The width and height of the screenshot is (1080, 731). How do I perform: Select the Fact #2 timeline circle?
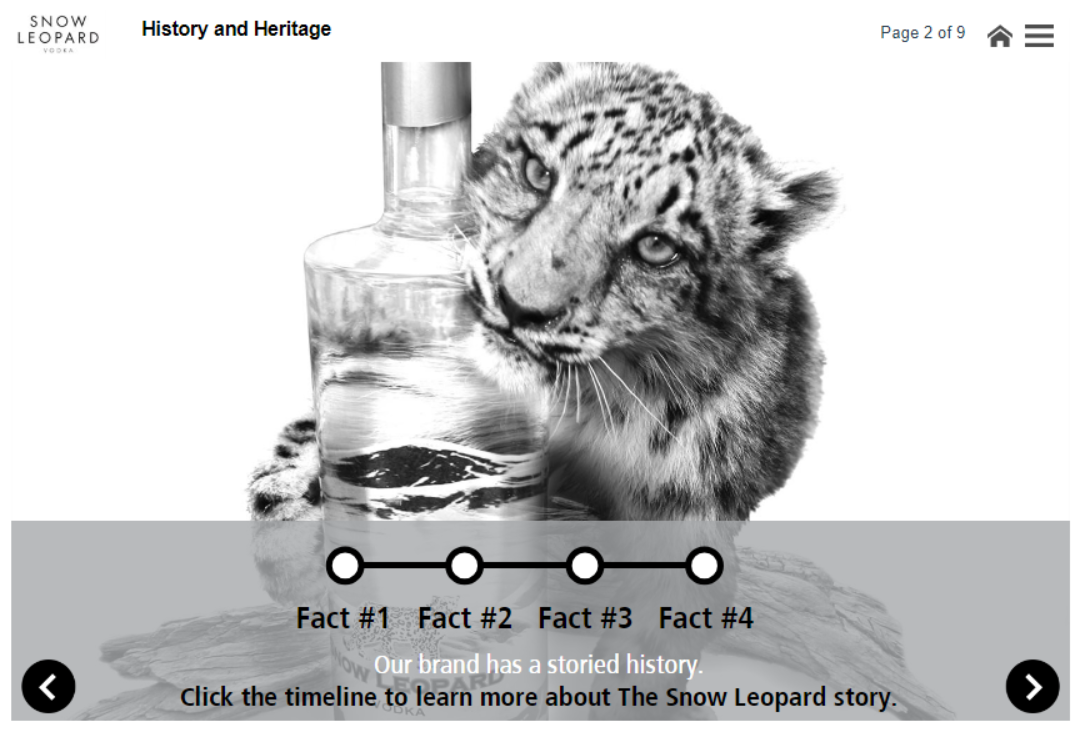coord(464,566)
